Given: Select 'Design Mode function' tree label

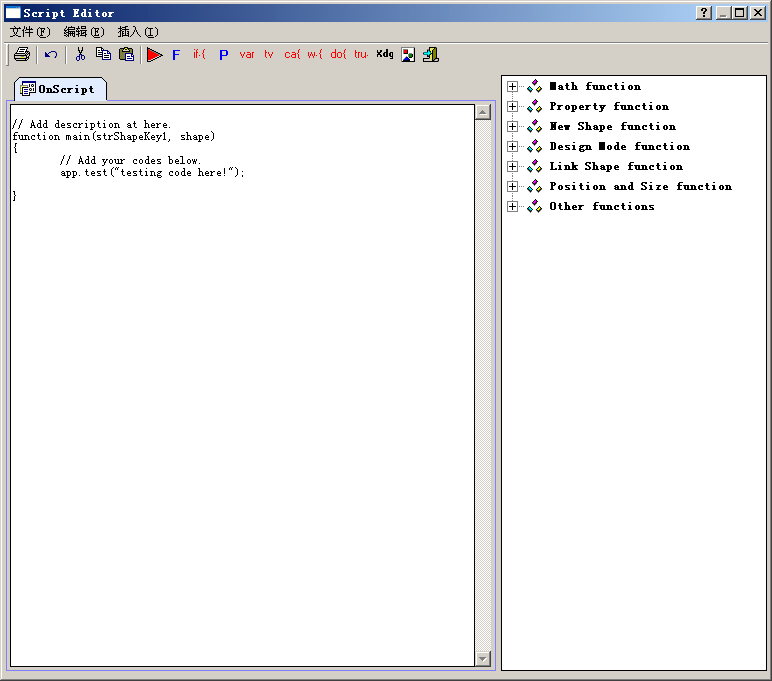Looking at the screenshot, I should click(x=619, y=146).
